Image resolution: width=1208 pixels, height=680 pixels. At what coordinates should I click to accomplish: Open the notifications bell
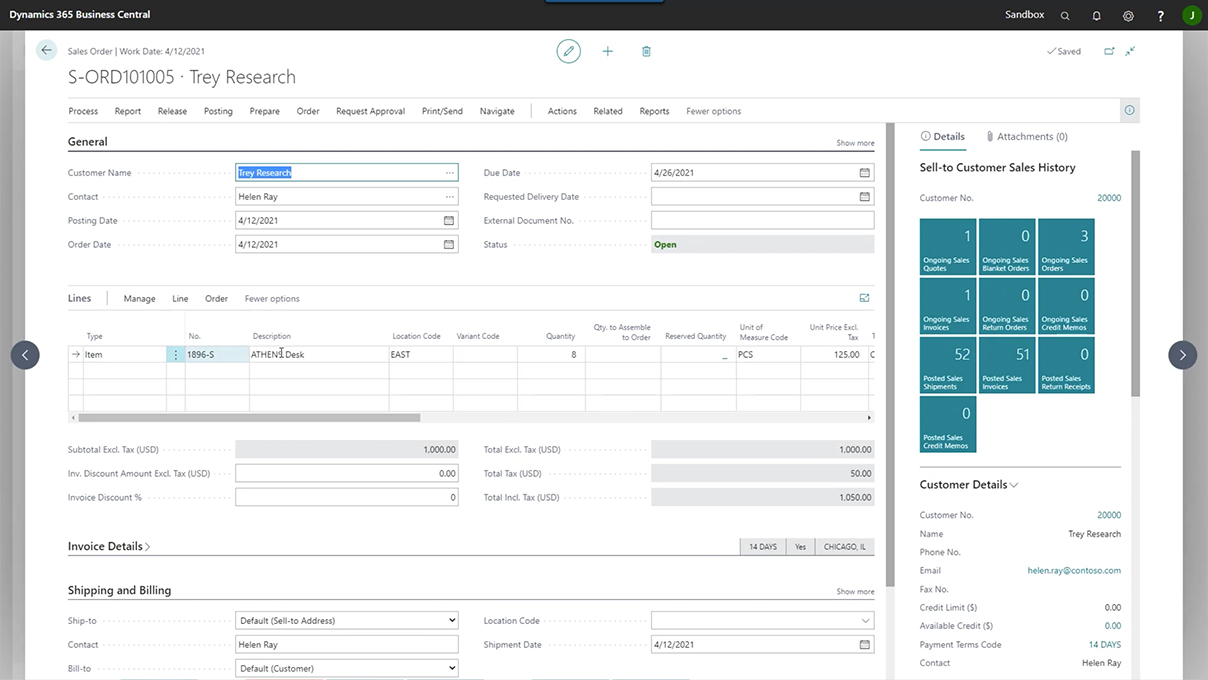pyautogui.click(x=1097, y=15)
